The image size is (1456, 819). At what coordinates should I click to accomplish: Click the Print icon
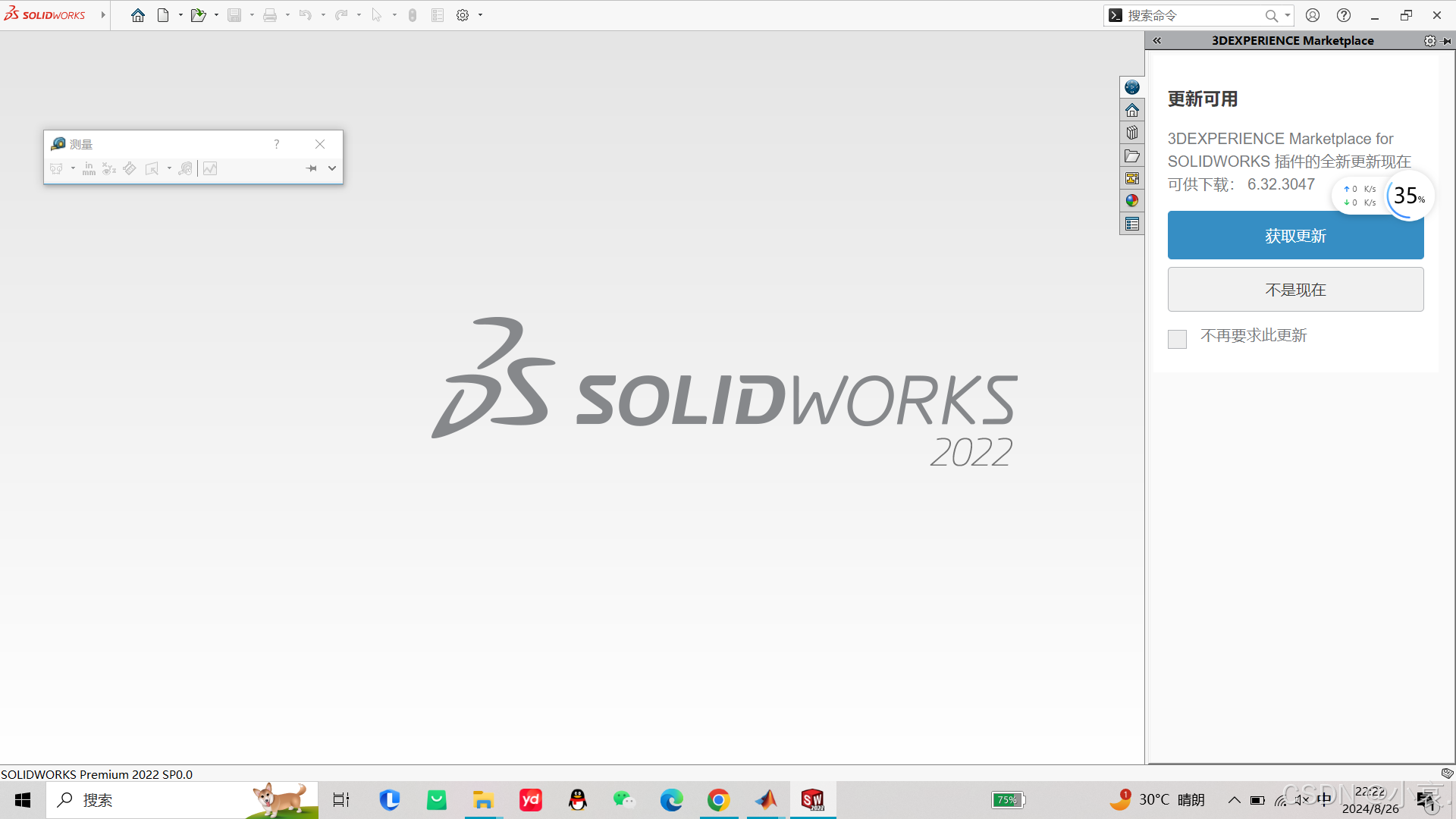(270, 15)
